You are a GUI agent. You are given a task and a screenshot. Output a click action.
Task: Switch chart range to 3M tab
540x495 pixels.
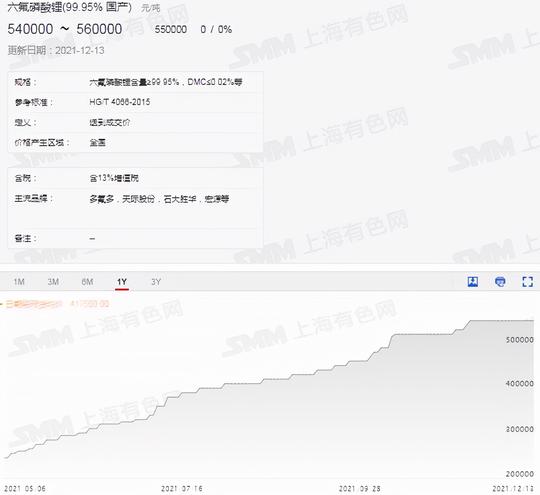(53, 282)
